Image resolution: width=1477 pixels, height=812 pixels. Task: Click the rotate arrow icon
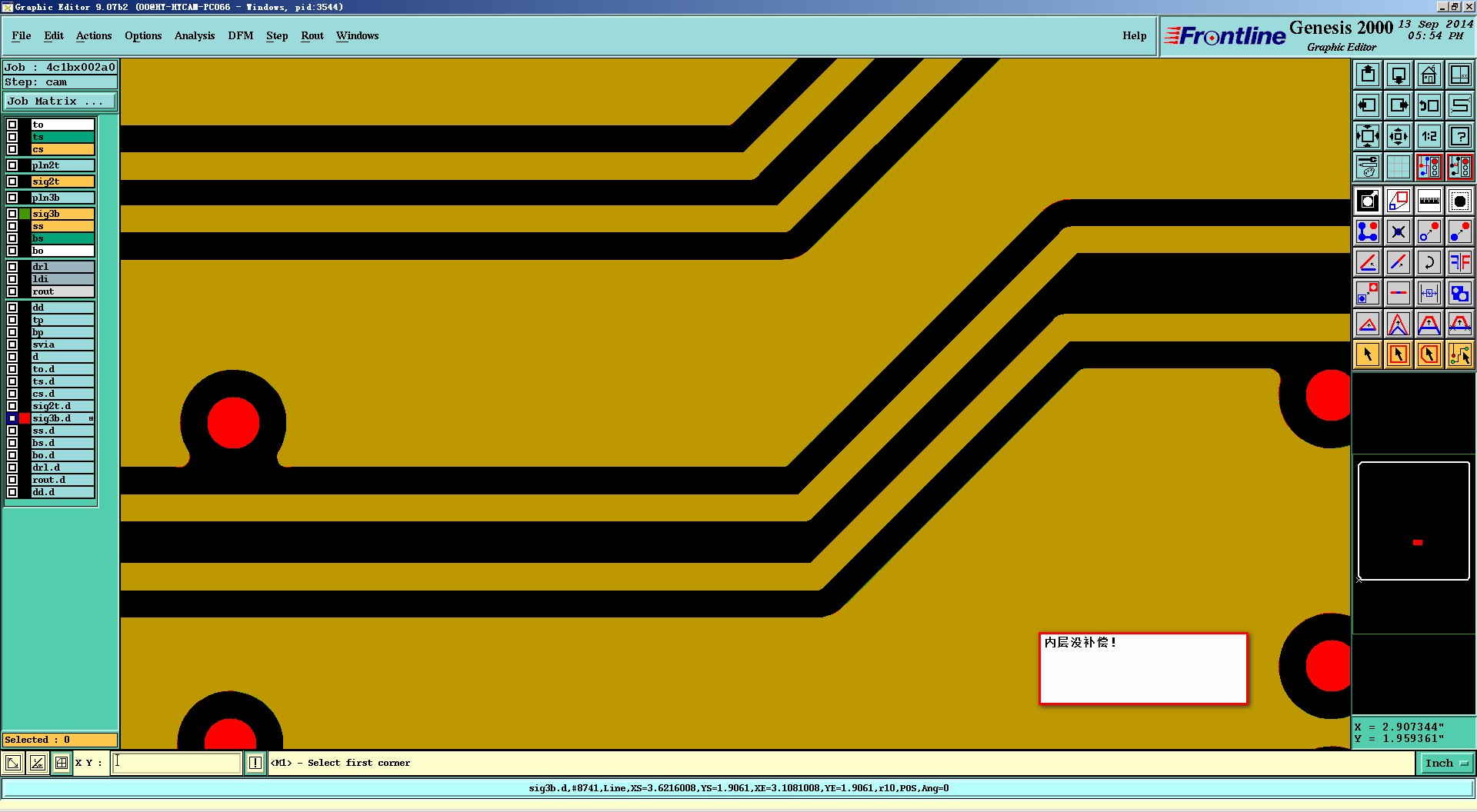1429,262
